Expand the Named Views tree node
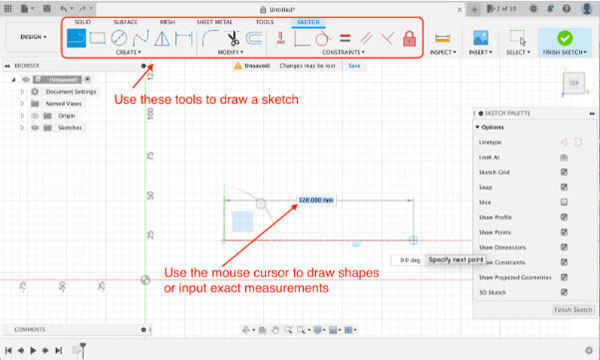The image size is (600, 360). [x=22, y=104]
